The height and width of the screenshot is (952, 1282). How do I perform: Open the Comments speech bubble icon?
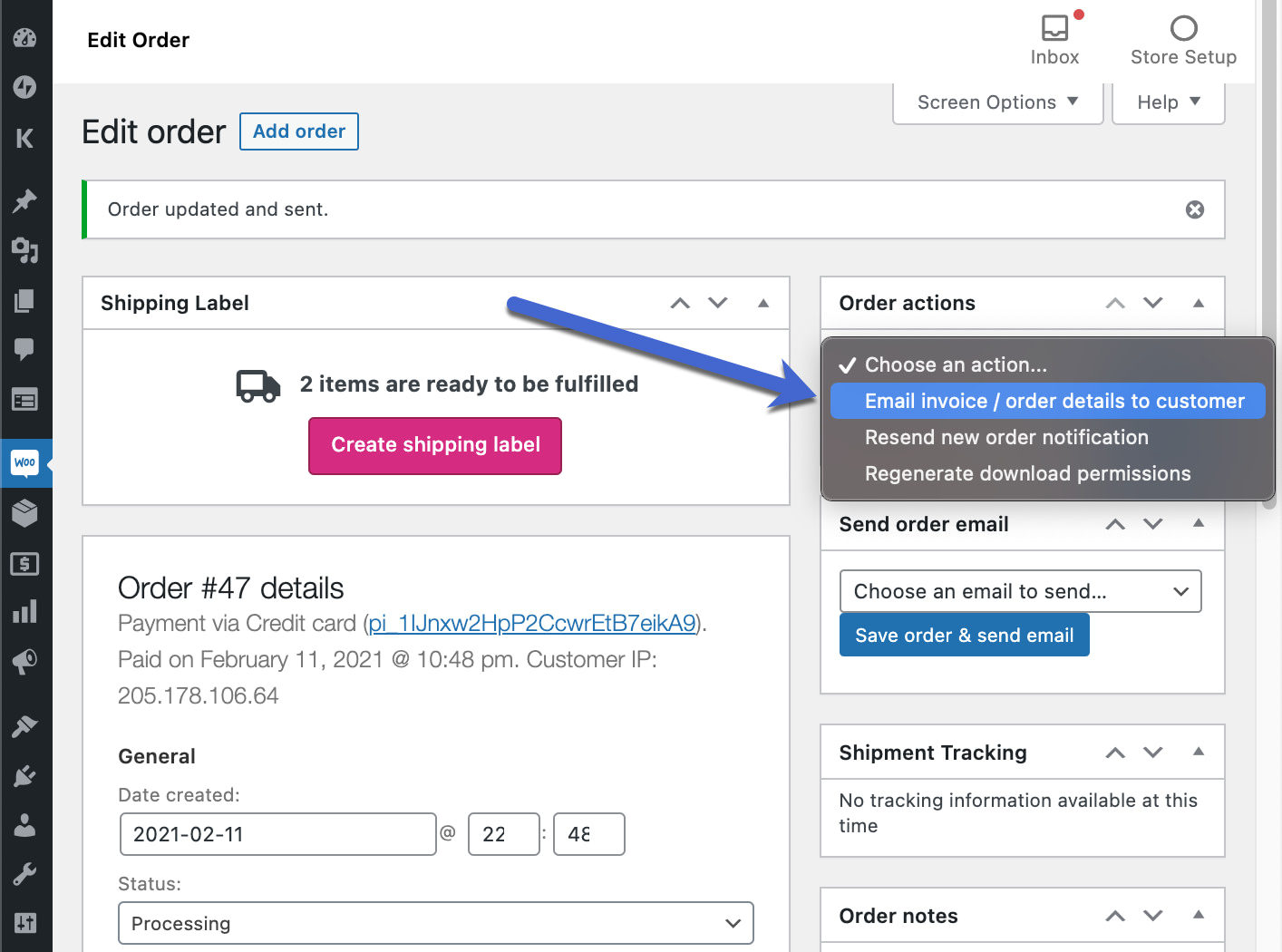(24, 349)
